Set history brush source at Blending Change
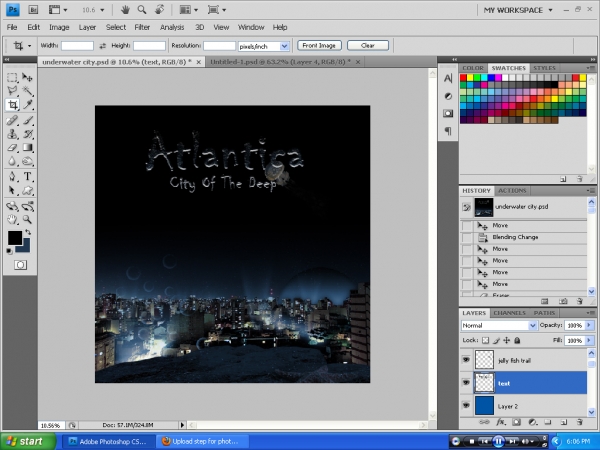This screenshot has width=600, height=450. point(466,237)
